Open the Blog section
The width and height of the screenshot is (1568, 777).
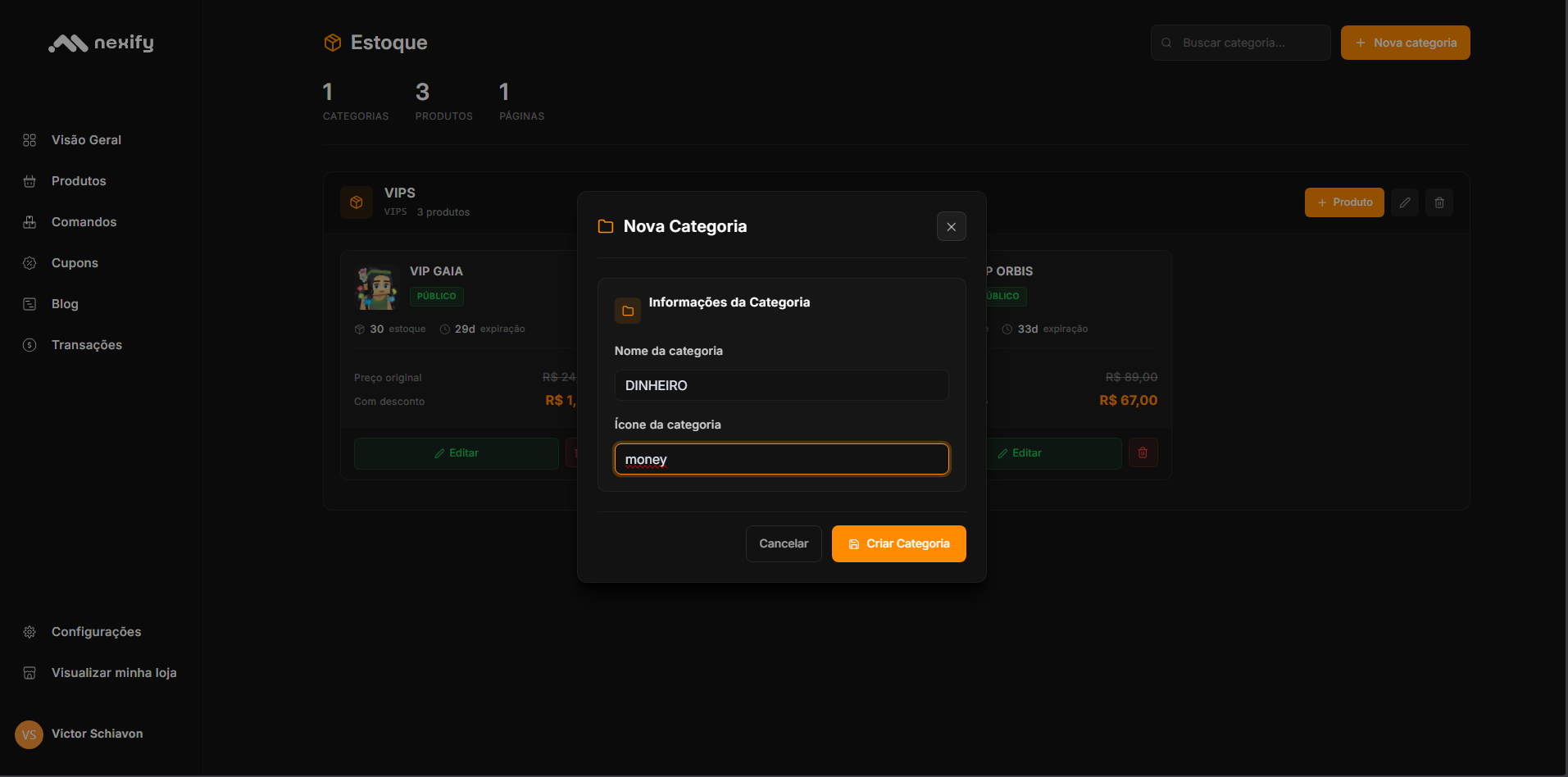click(x=65, y=304)
